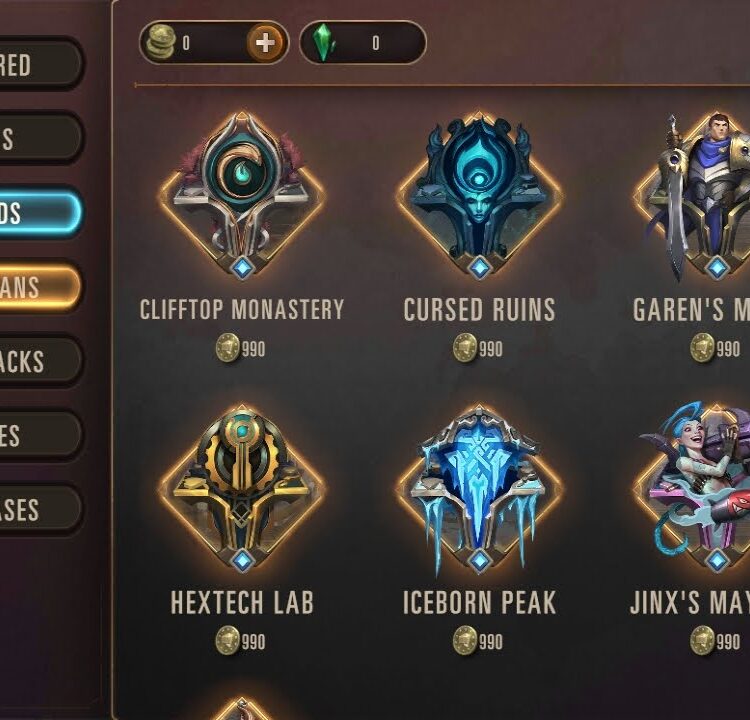Open the Hextech Lab board emblem

242,488
